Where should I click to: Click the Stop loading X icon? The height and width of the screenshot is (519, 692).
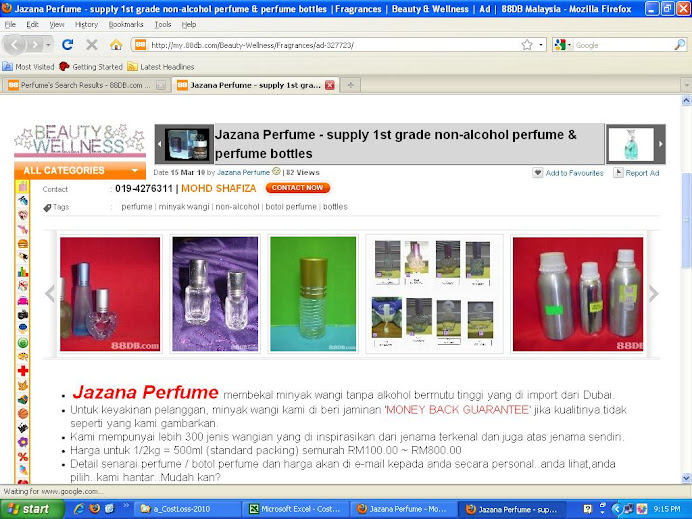pos(91,44)
